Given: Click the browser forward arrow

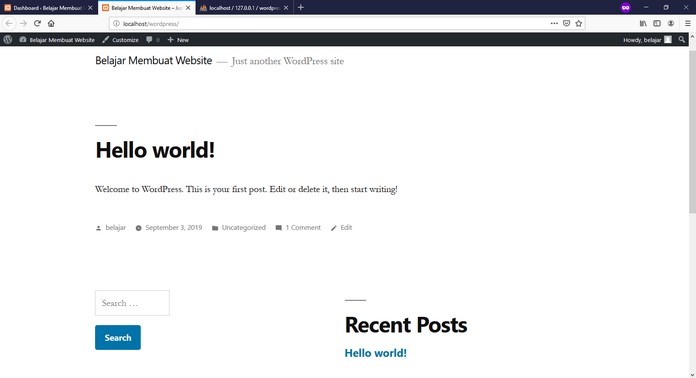Looking at the screenshot, I should pyautogui.click(x=23, y=24).
